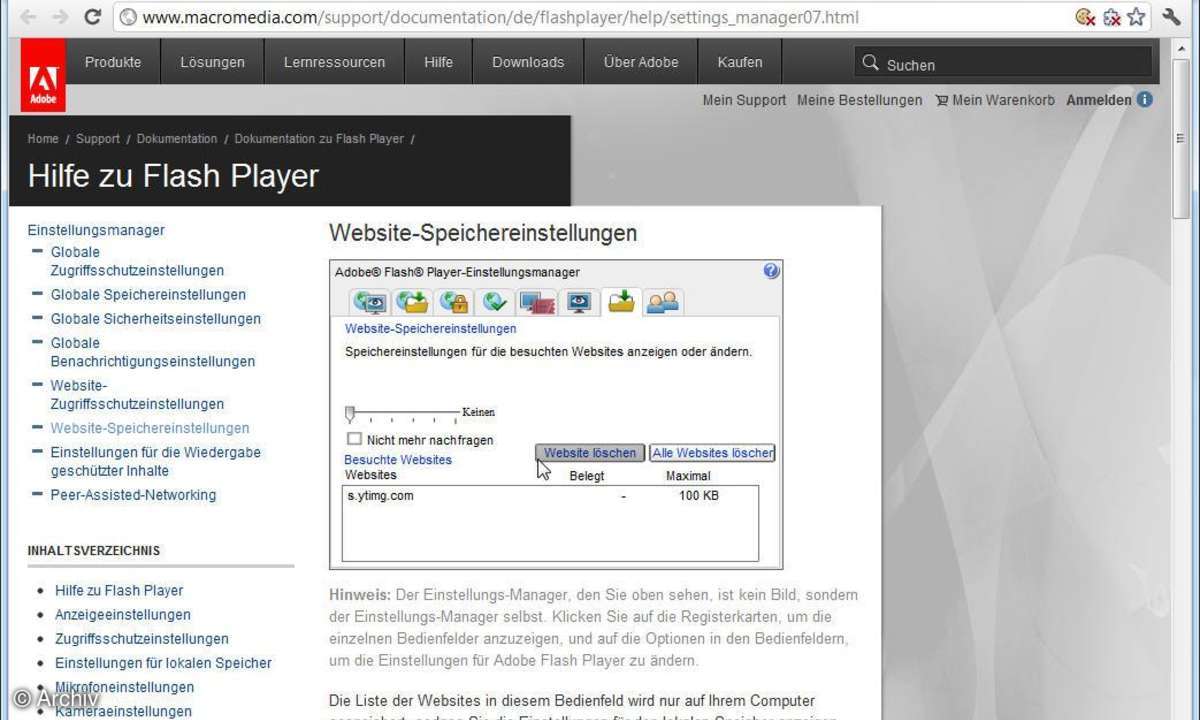Go to Home breadcrumb
The image size is (1200, 720).
coord(43,139)
